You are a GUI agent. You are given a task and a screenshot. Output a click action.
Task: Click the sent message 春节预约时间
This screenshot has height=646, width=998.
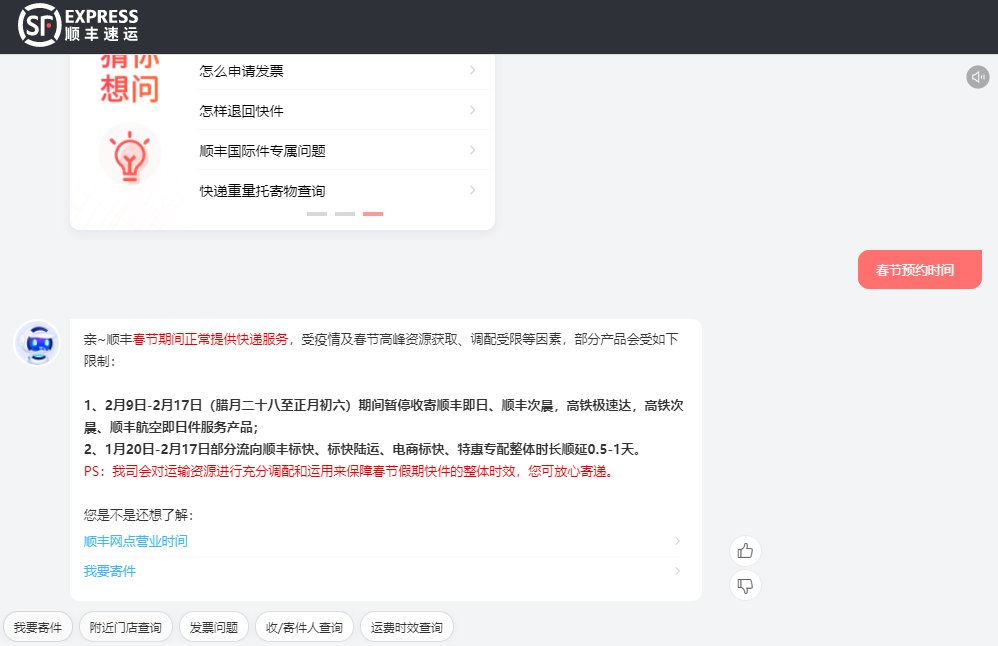(920, 270)
